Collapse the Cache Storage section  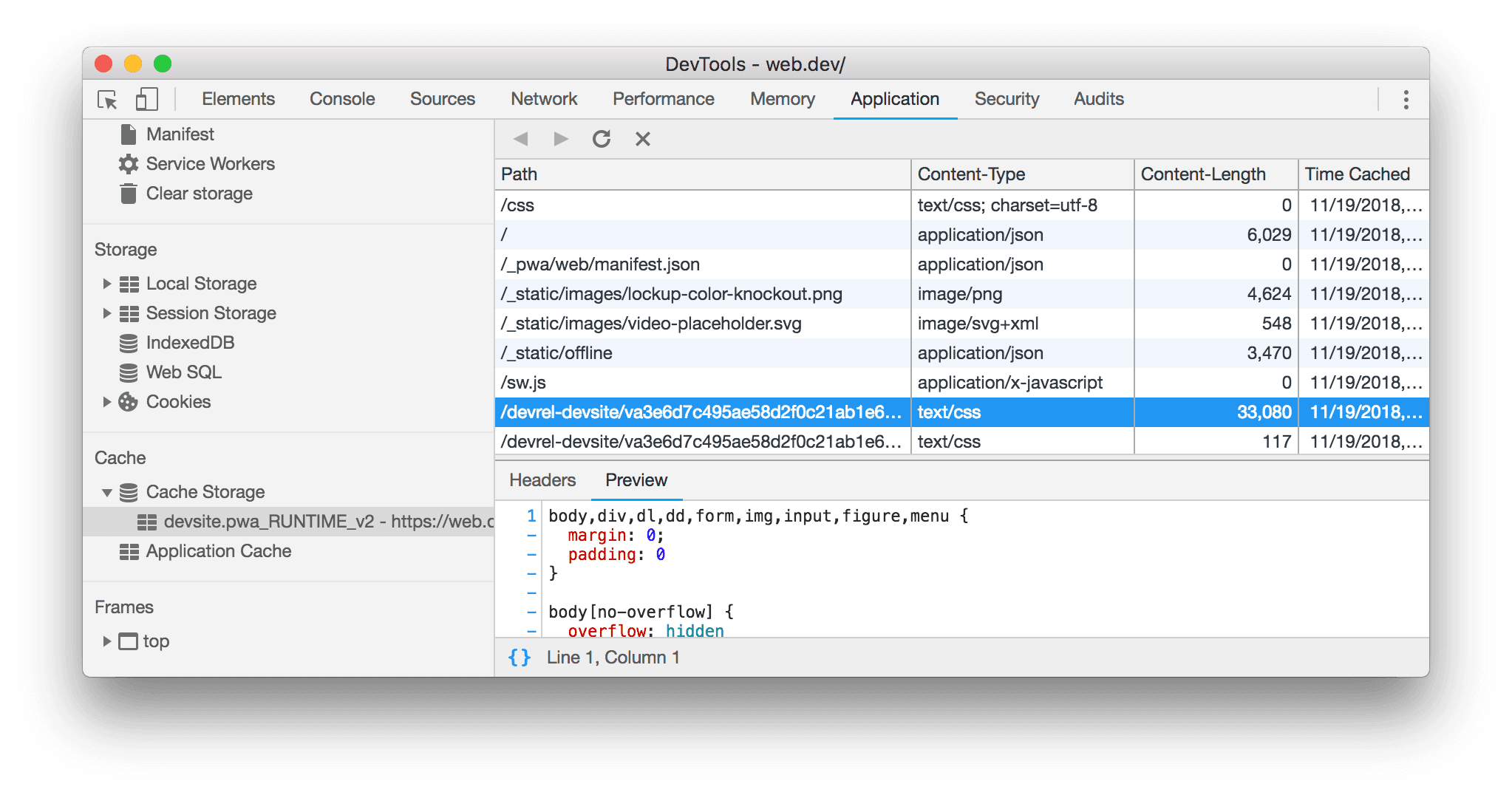[106, 492]
